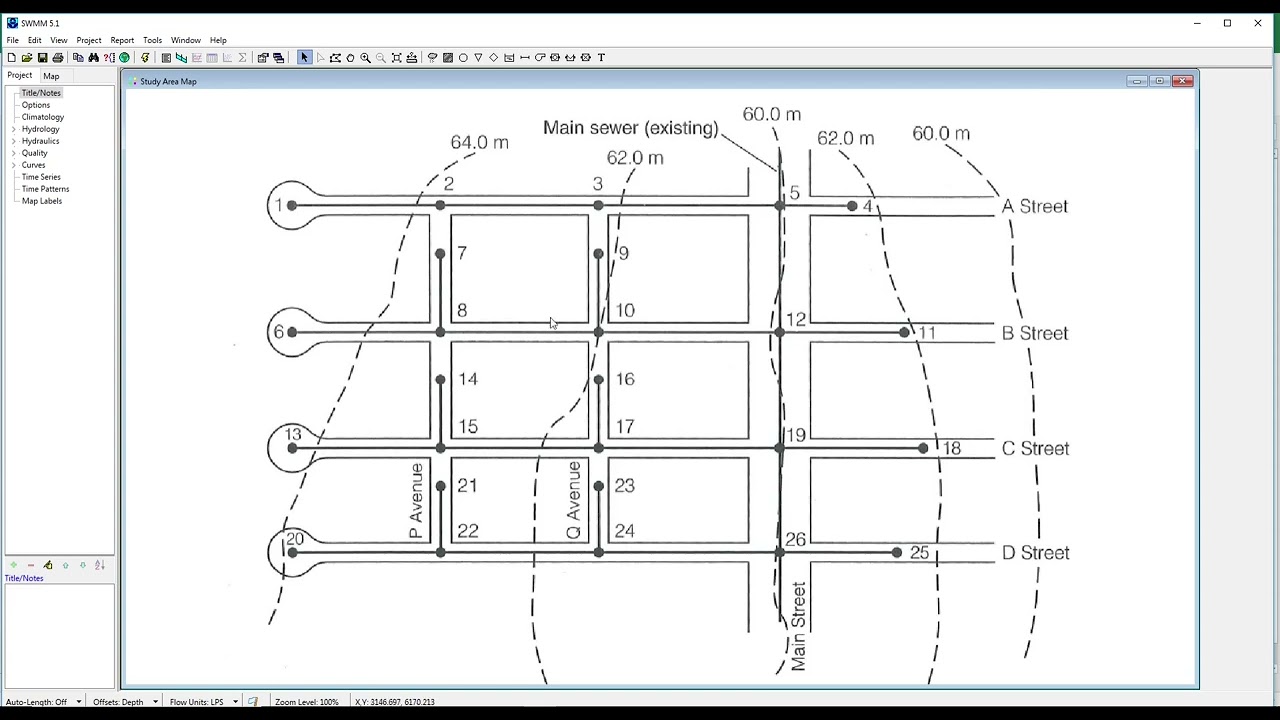Click the Edit object icon in browser
Viewport: 1280px width, 720px height.
coord(47,565)
